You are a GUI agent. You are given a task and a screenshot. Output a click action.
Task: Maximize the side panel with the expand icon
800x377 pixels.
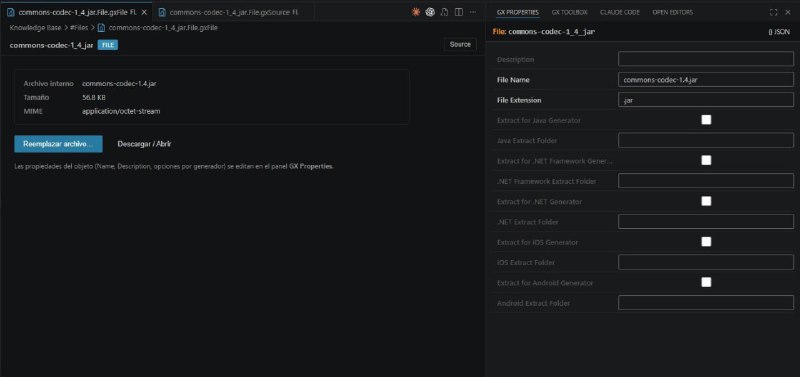click(773, 12)
